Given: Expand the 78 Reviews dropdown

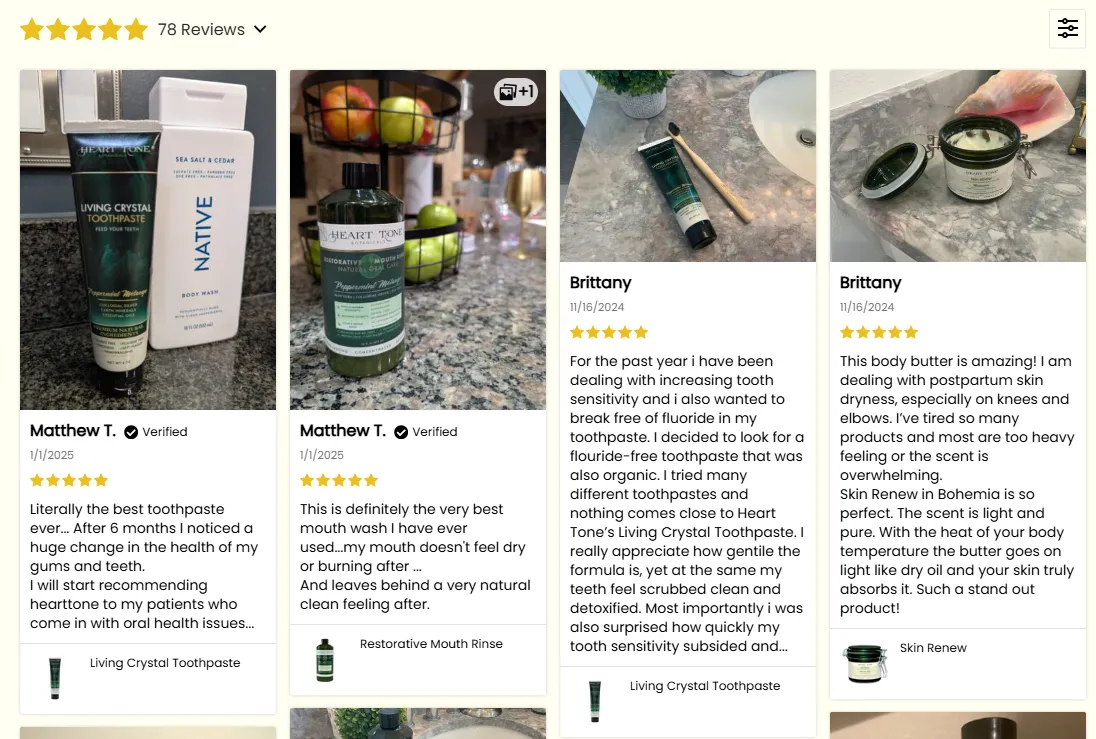Looking at the screenshot, I should pos(261,29).
